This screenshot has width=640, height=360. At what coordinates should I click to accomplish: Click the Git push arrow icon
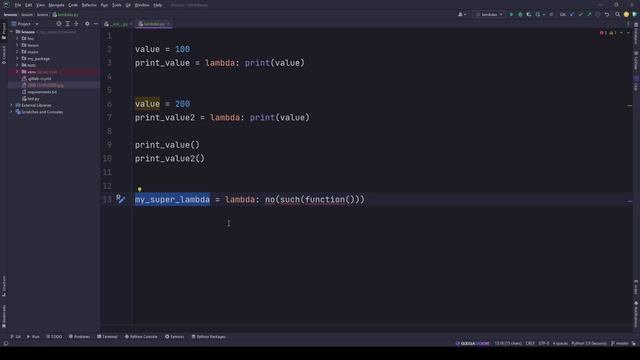(x=589, y=14)
